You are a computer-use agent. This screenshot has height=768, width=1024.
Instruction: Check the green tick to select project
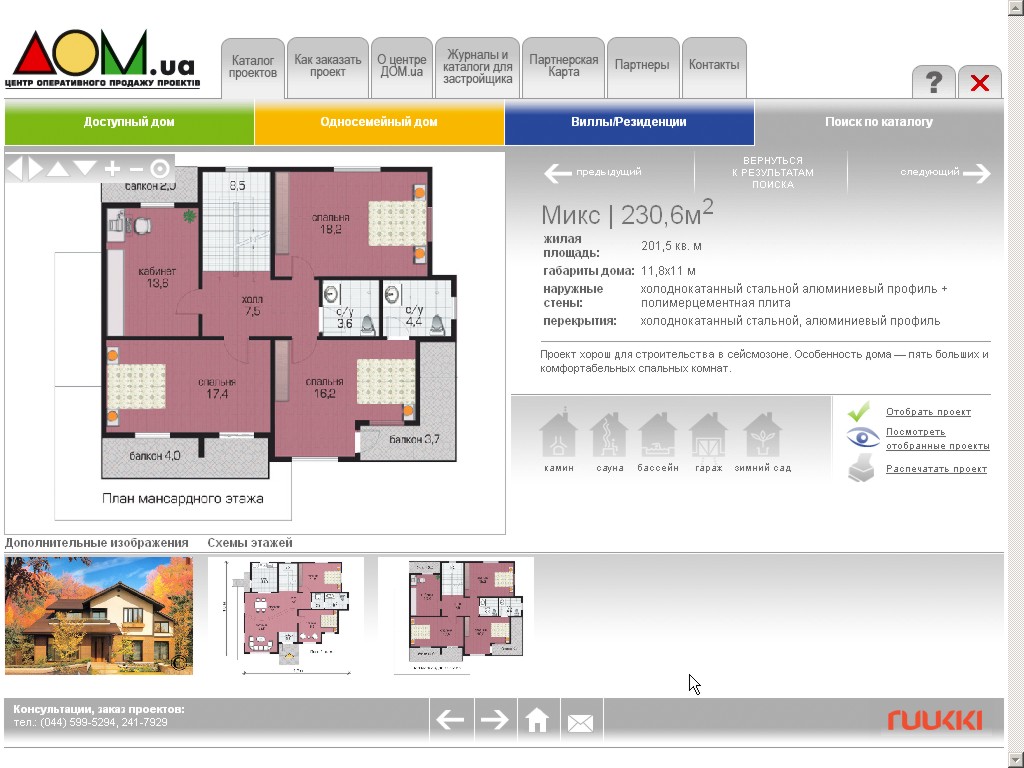[x=859, y=411]
